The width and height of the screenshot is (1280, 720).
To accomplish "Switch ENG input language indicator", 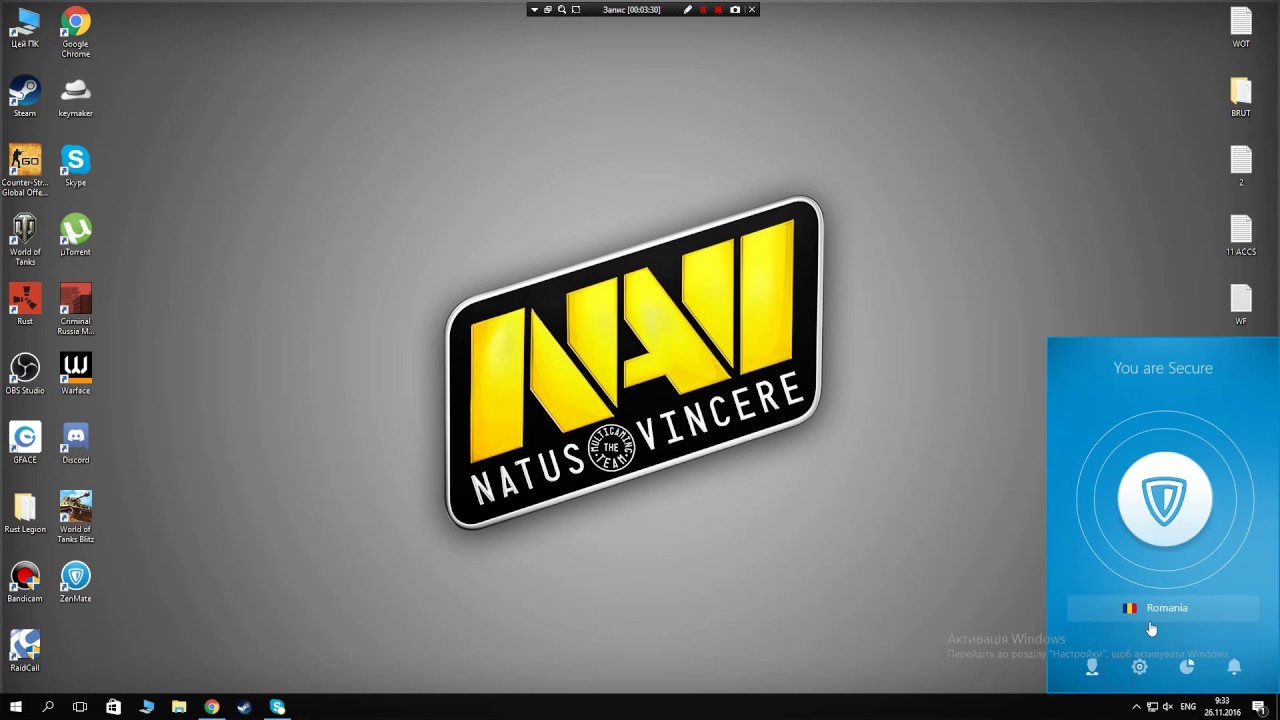I will click(x=1188, y=707).
